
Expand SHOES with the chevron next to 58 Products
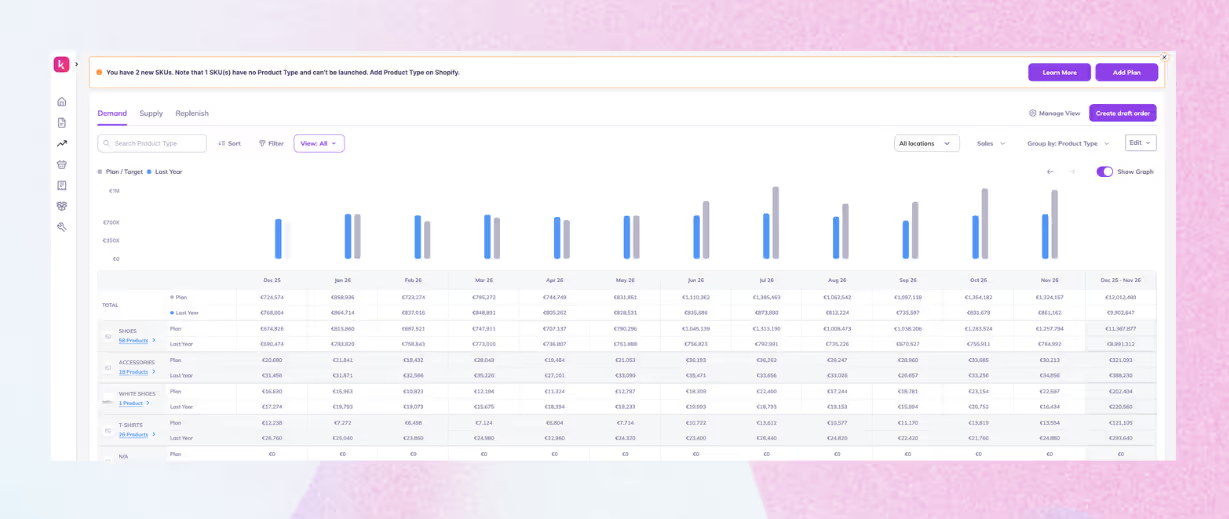coord(154,341)
